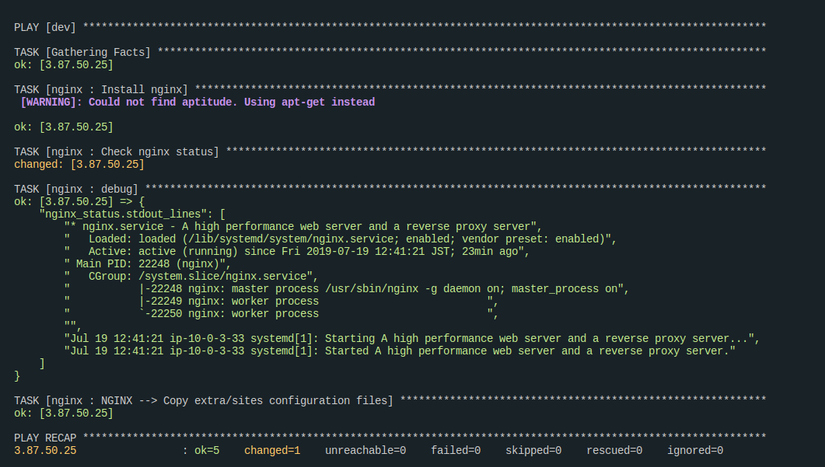Click the changed: [3.87.50.25] result line
Image resolution: width=825 pixels, height=467 pixels.
tap(79, 165)
